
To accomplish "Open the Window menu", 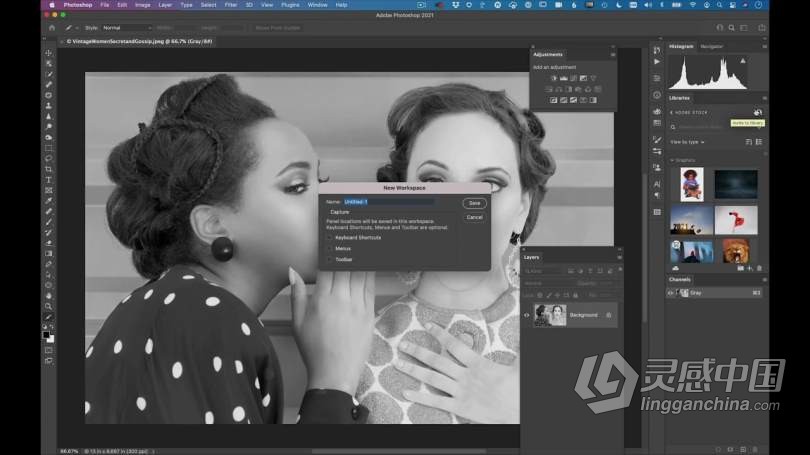I will point(317,5).
